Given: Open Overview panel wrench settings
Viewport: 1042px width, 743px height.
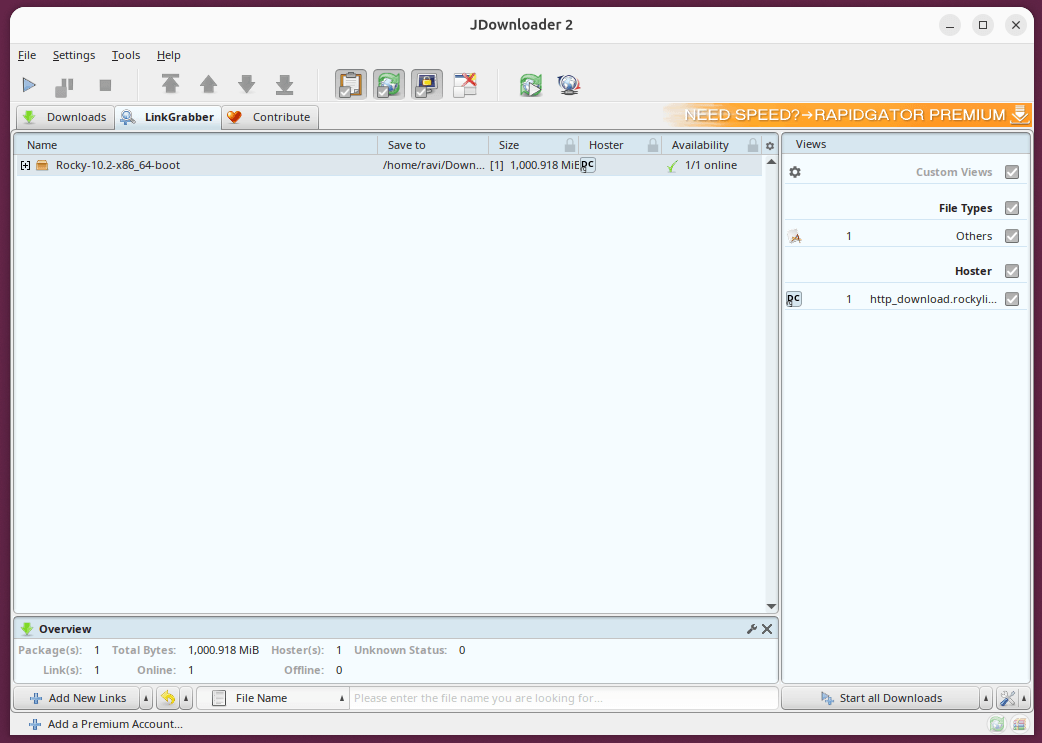Looking at the screenshot, I should tap(752, 629).
